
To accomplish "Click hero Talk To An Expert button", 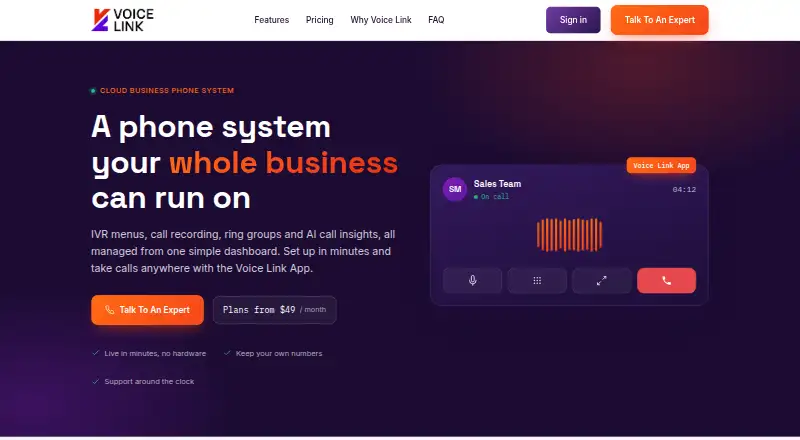I will (x=147, y=310).
